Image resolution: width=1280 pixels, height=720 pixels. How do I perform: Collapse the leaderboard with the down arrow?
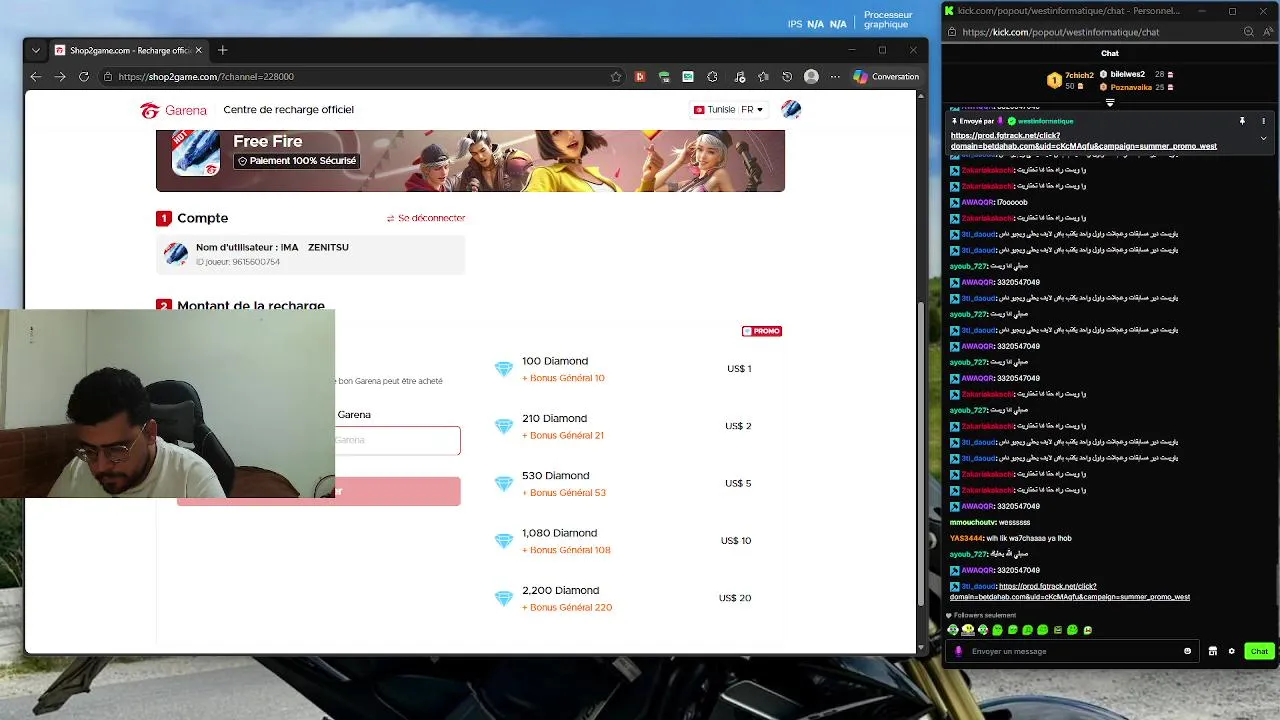pos(1110,102)
